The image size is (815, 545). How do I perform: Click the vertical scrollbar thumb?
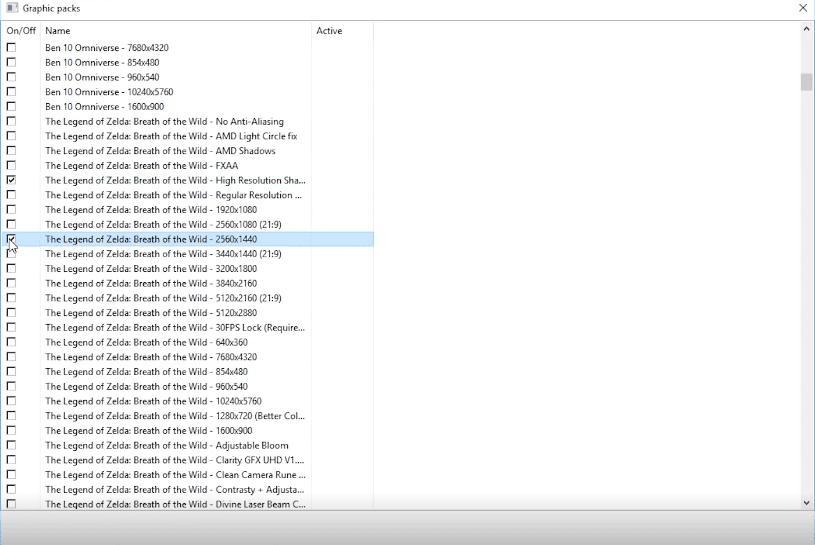pyautogui.click(x=806, y=82)
